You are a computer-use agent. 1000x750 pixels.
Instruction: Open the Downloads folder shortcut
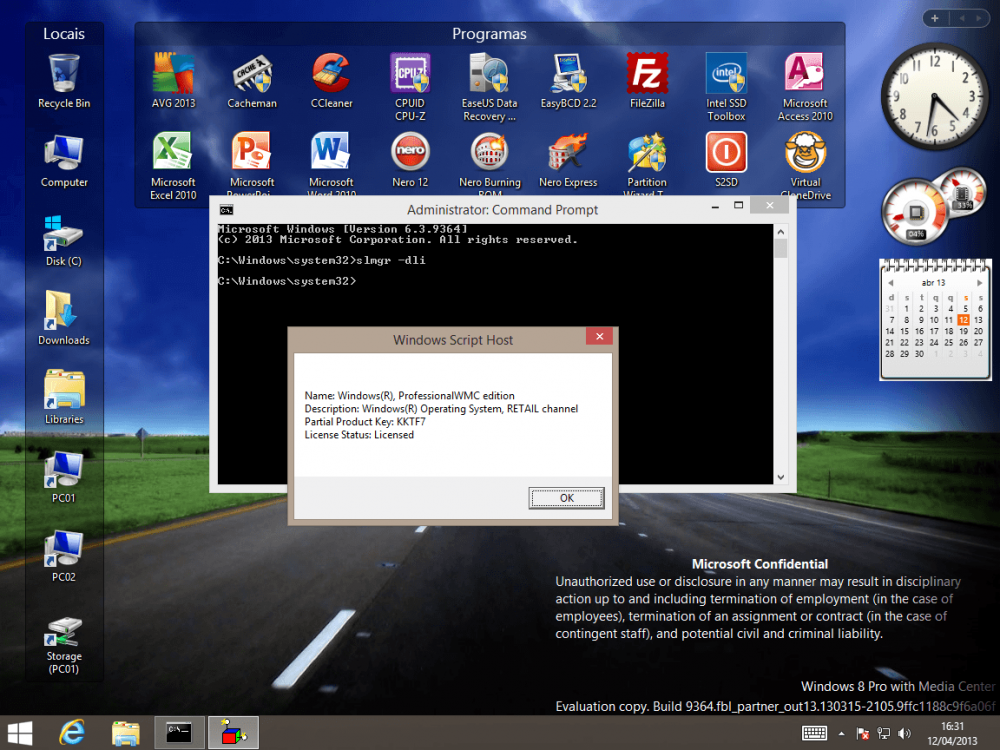pyautogui.click(x=64, y=318)
